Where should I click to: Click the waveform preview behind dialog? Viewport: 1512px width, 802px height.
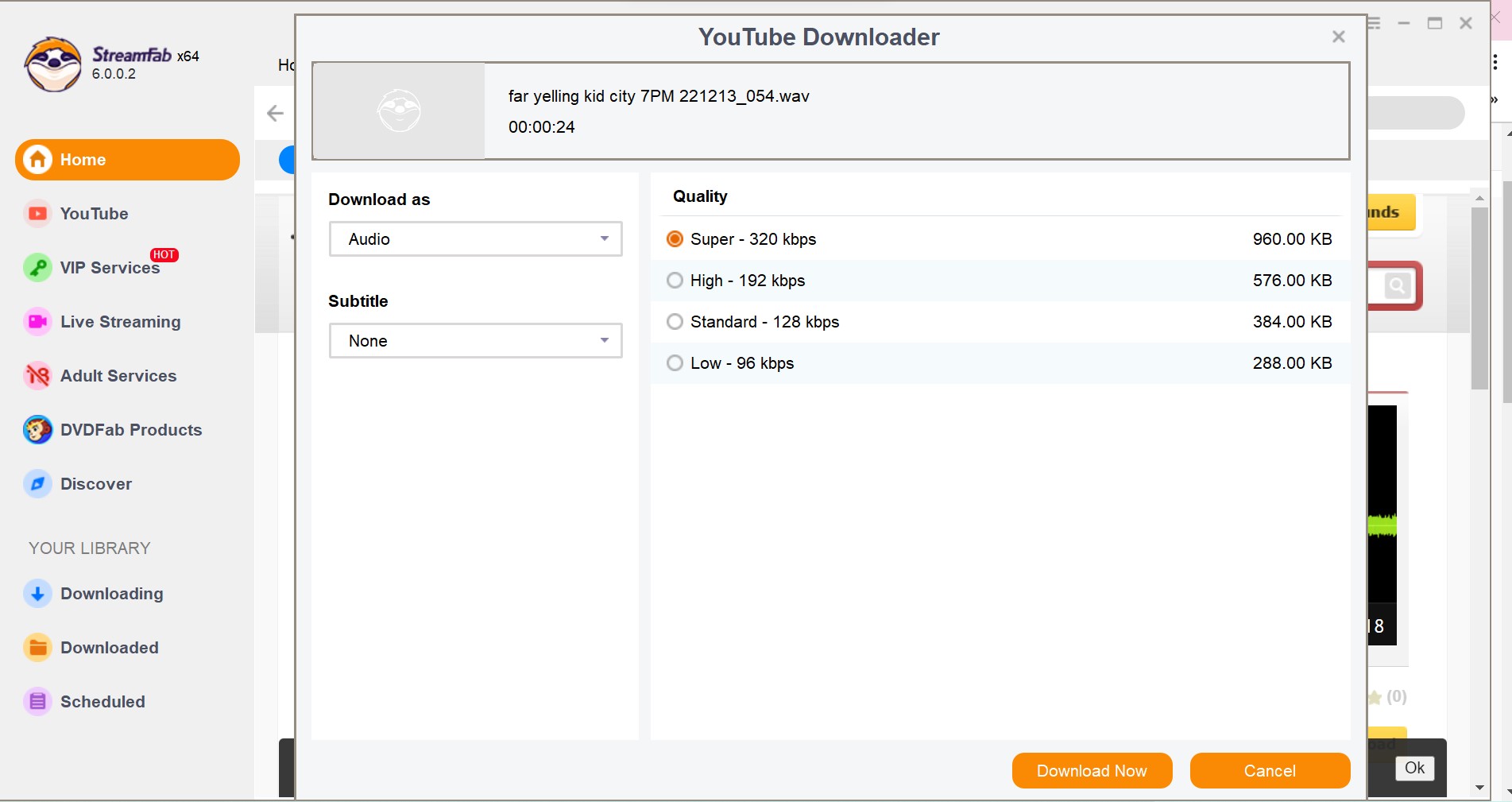coord(1382,525)
